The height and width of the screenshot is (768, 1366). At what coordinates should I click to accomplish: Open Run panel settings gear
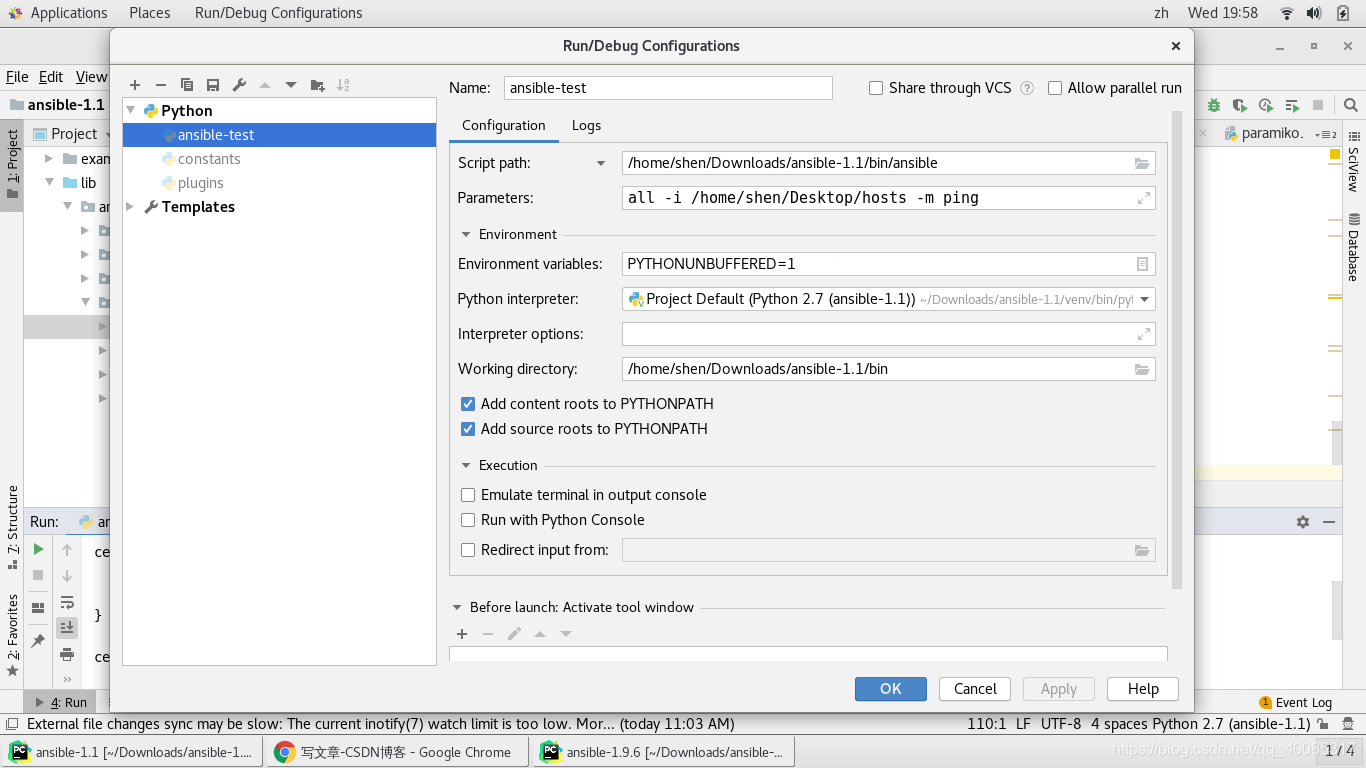[1303, 522]
